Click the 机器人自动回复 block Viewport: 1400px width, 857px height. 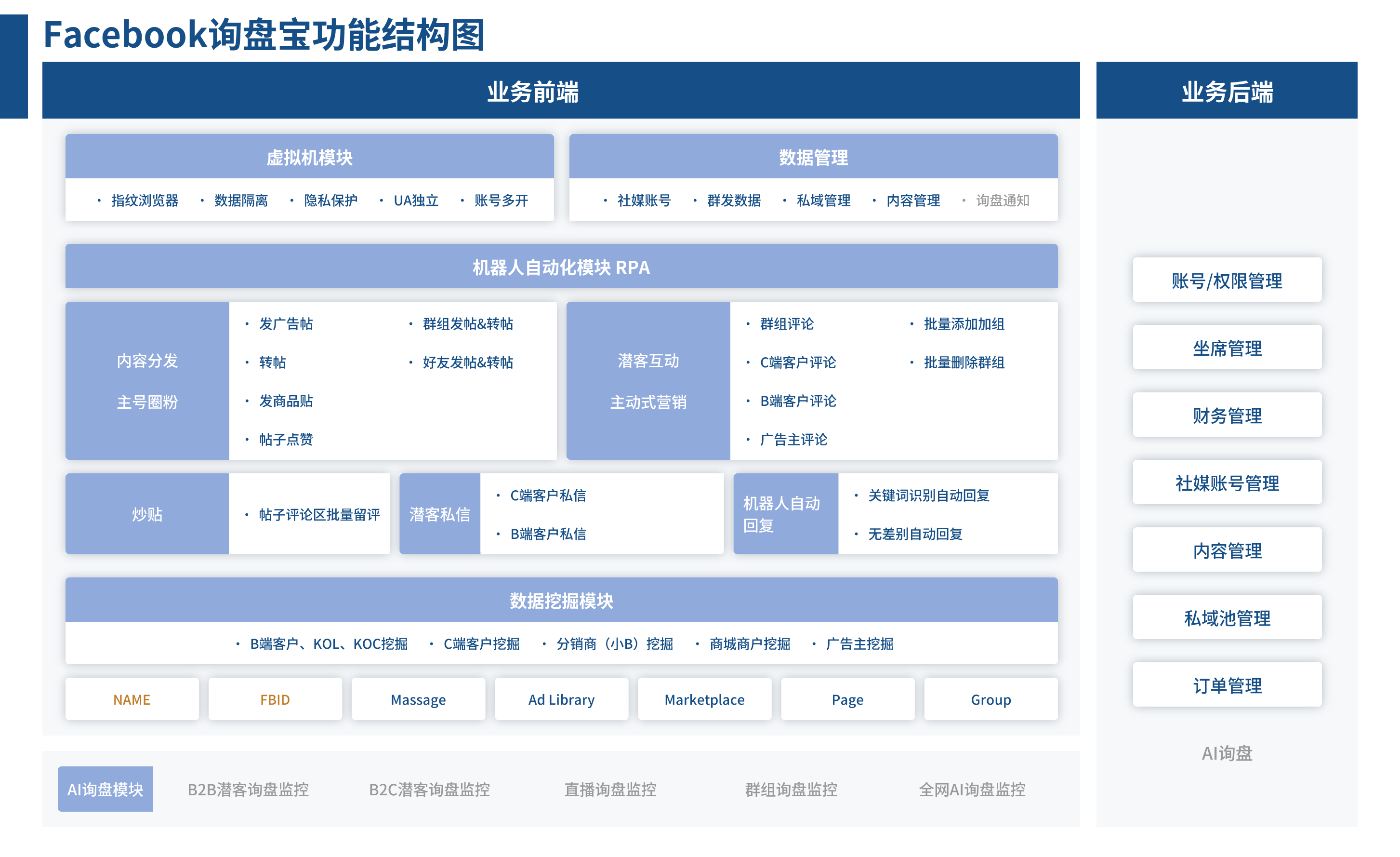[786, 514]
